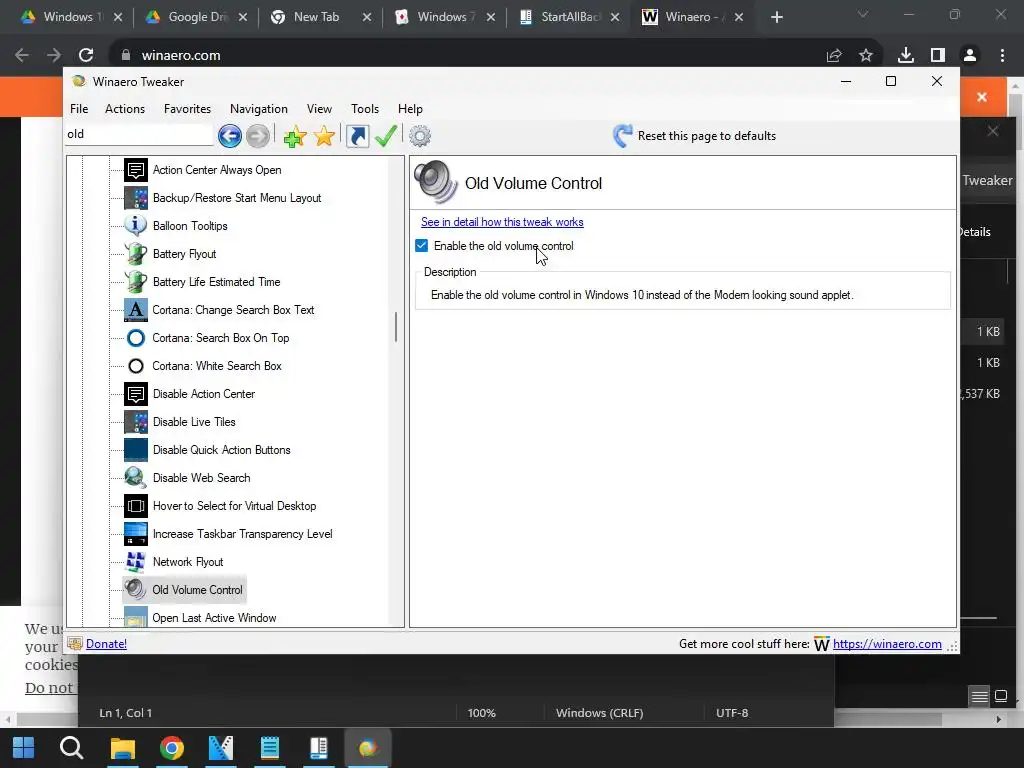Viewport: 1024px width, 768px height.
Task: Click the Network Flyout icon
Action: pos(136,562)
